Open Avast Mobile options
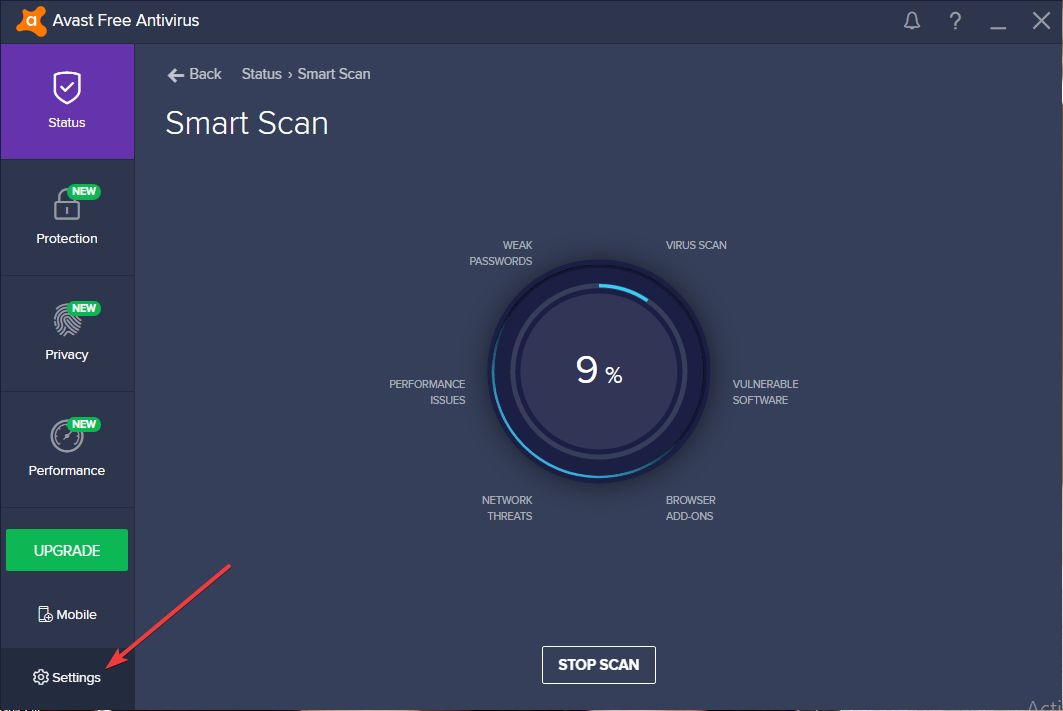Image resolution: width=1063 pixels, height=711 pixels. [66, 614]
